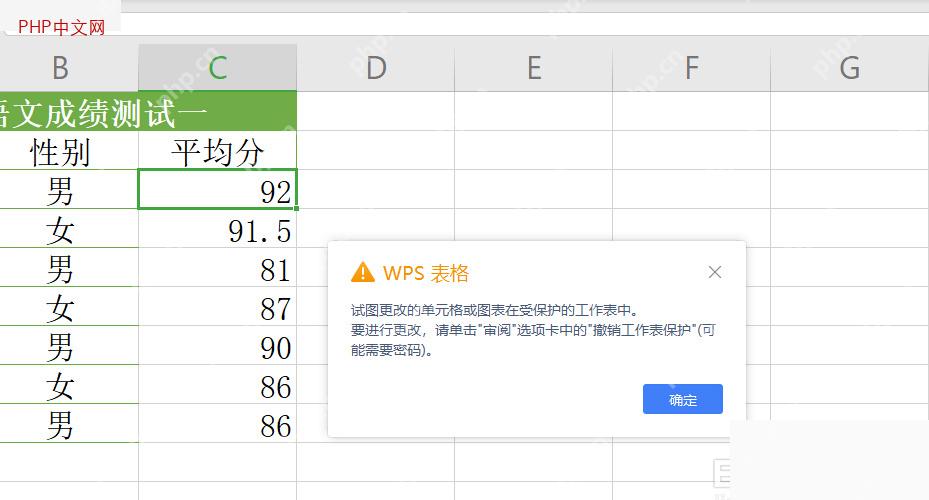929x500 pixels.
Task: Select the 性别 header cell
Action: (69, 150)
